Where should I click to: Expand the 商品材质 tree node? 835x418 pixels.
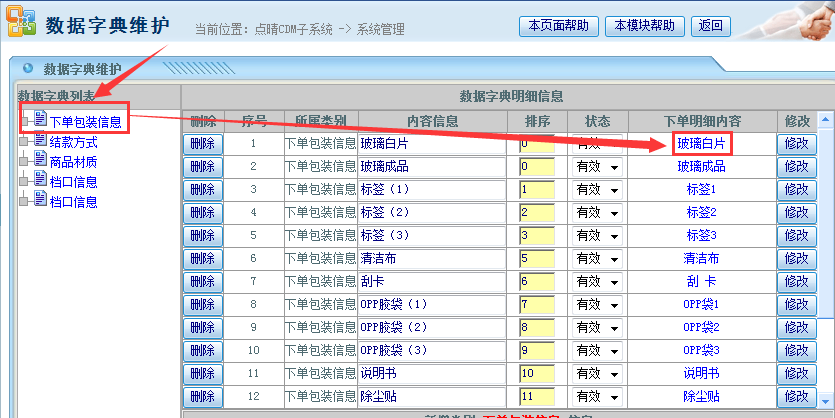point(23,162)
